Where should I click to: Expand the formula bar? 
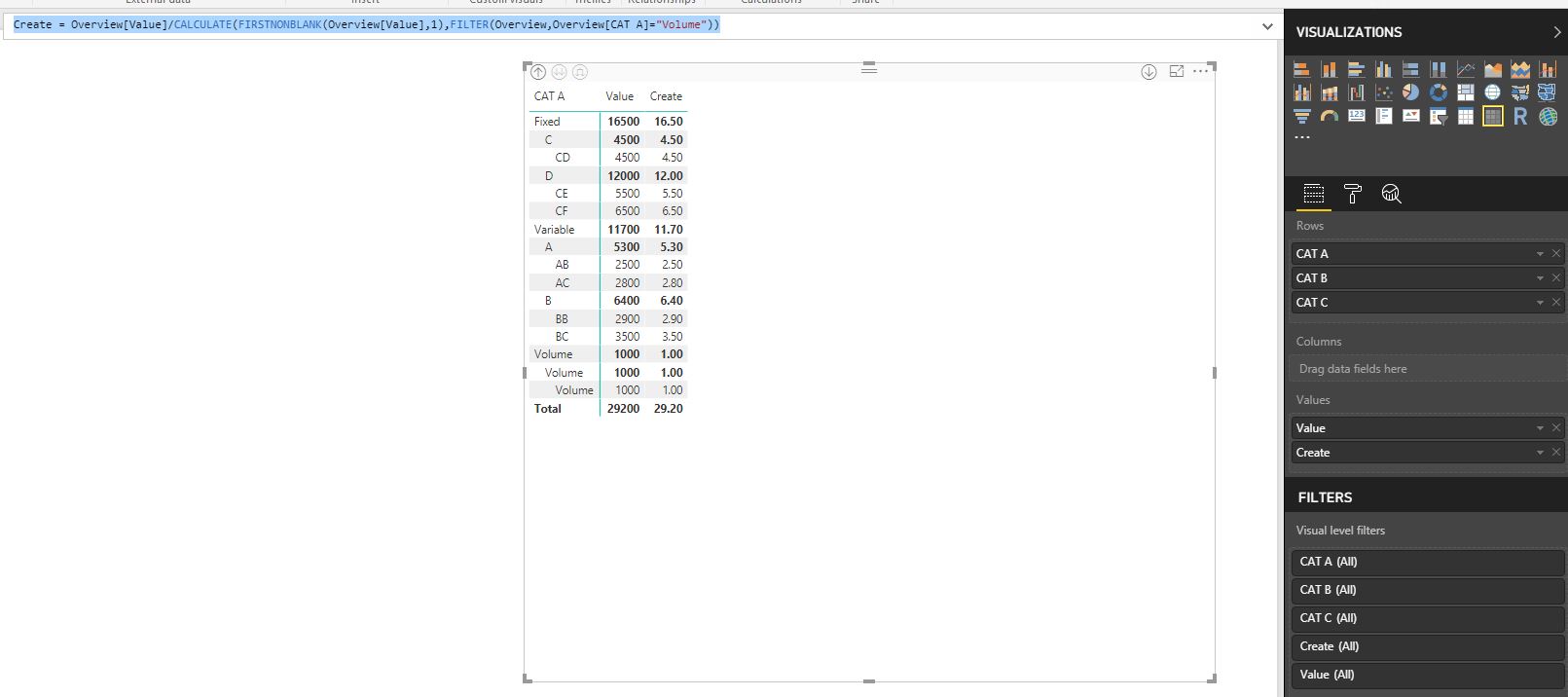1267,26
